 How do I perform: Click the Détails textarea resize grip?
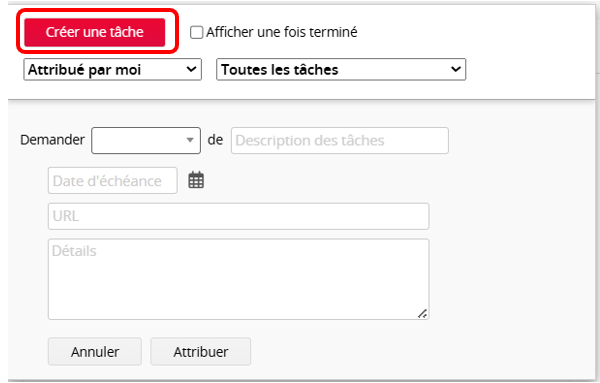(x=422, y=314)
